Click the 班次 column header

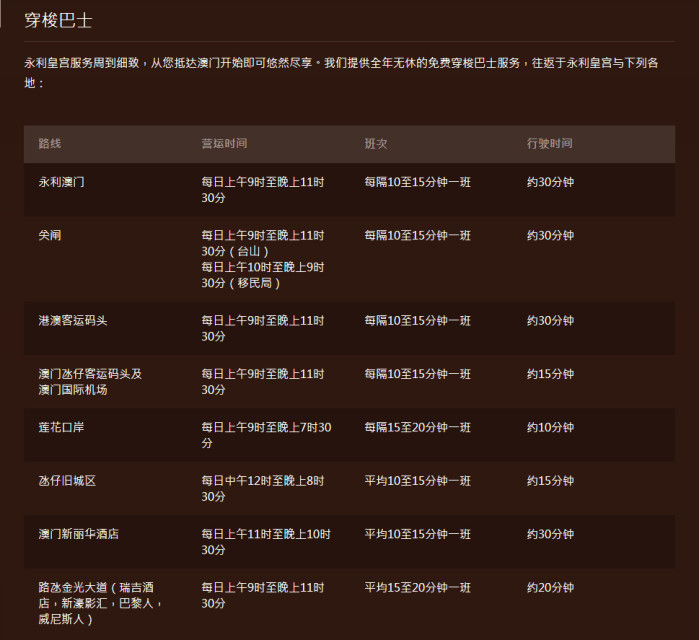tap(376, 144)
